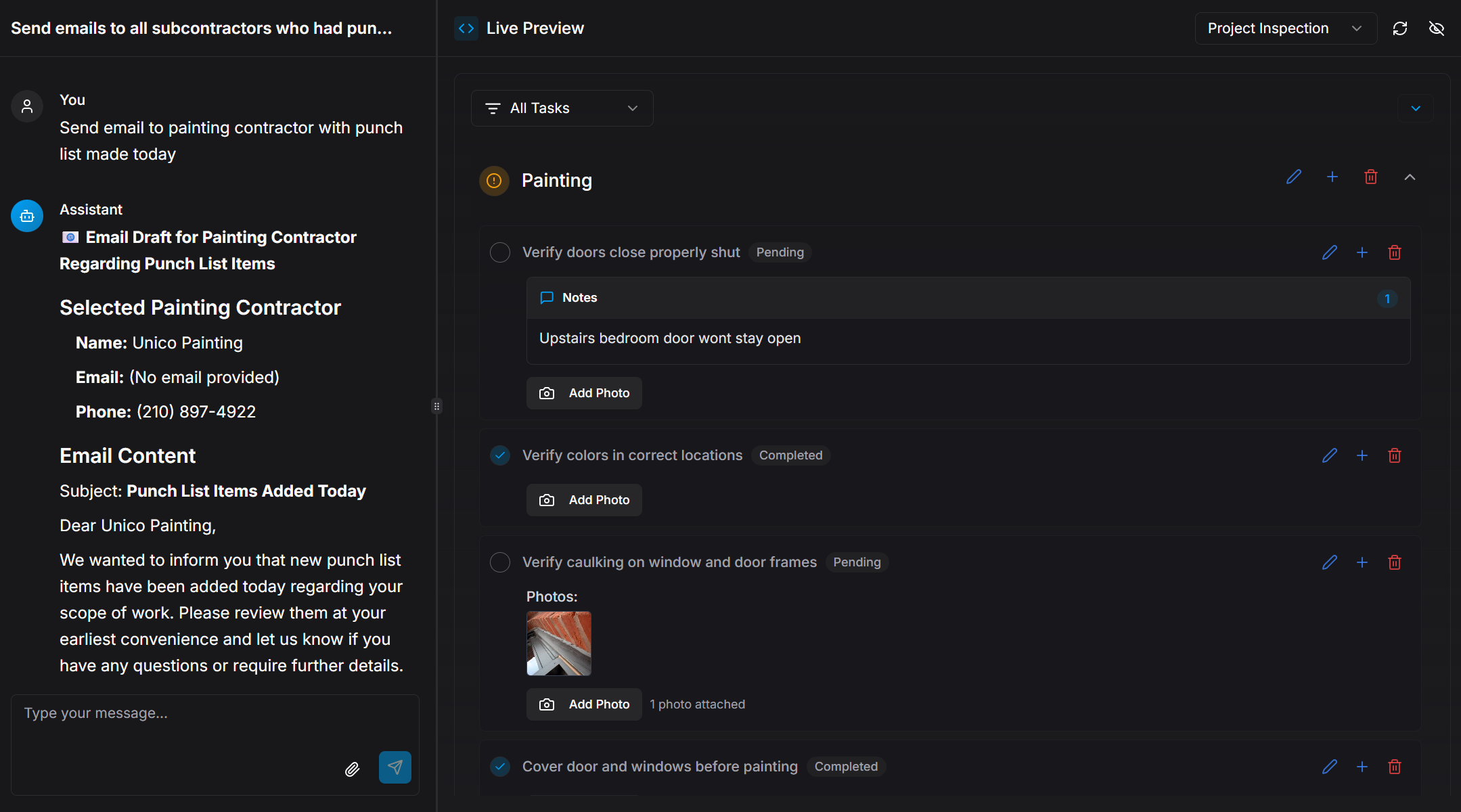Collapse the Painting section chevron
The height and width of the screenshot is (812, 1461).
click(1410, 177)
